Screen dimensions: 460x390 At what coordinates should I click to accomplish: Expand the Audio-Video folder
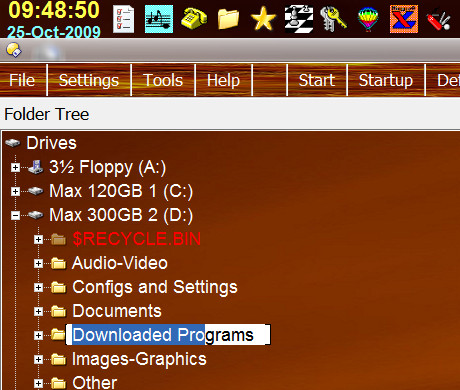[x=38, y=263]
